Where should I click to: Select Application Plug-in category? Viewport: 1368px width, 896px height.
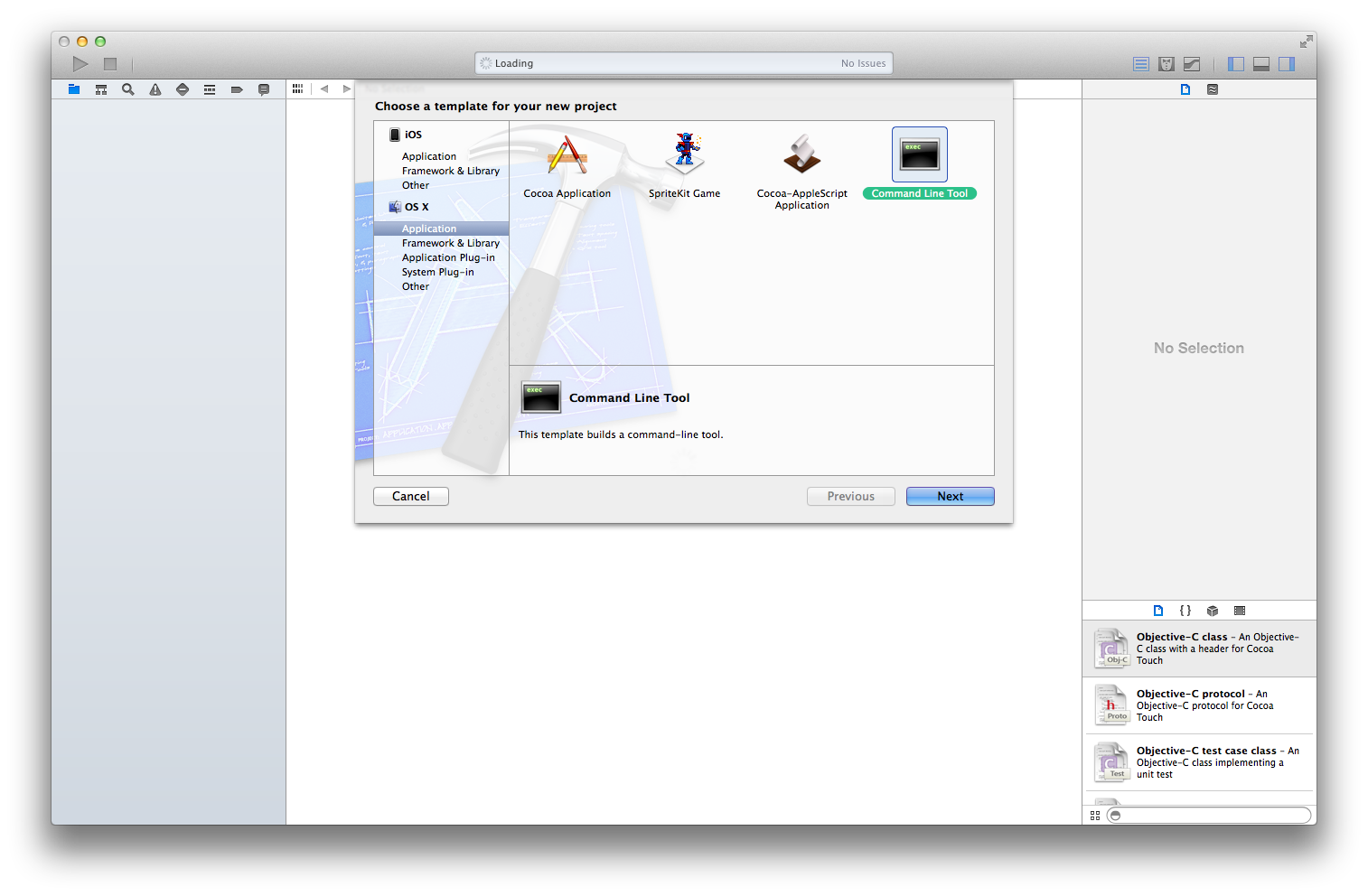(448, 257)
